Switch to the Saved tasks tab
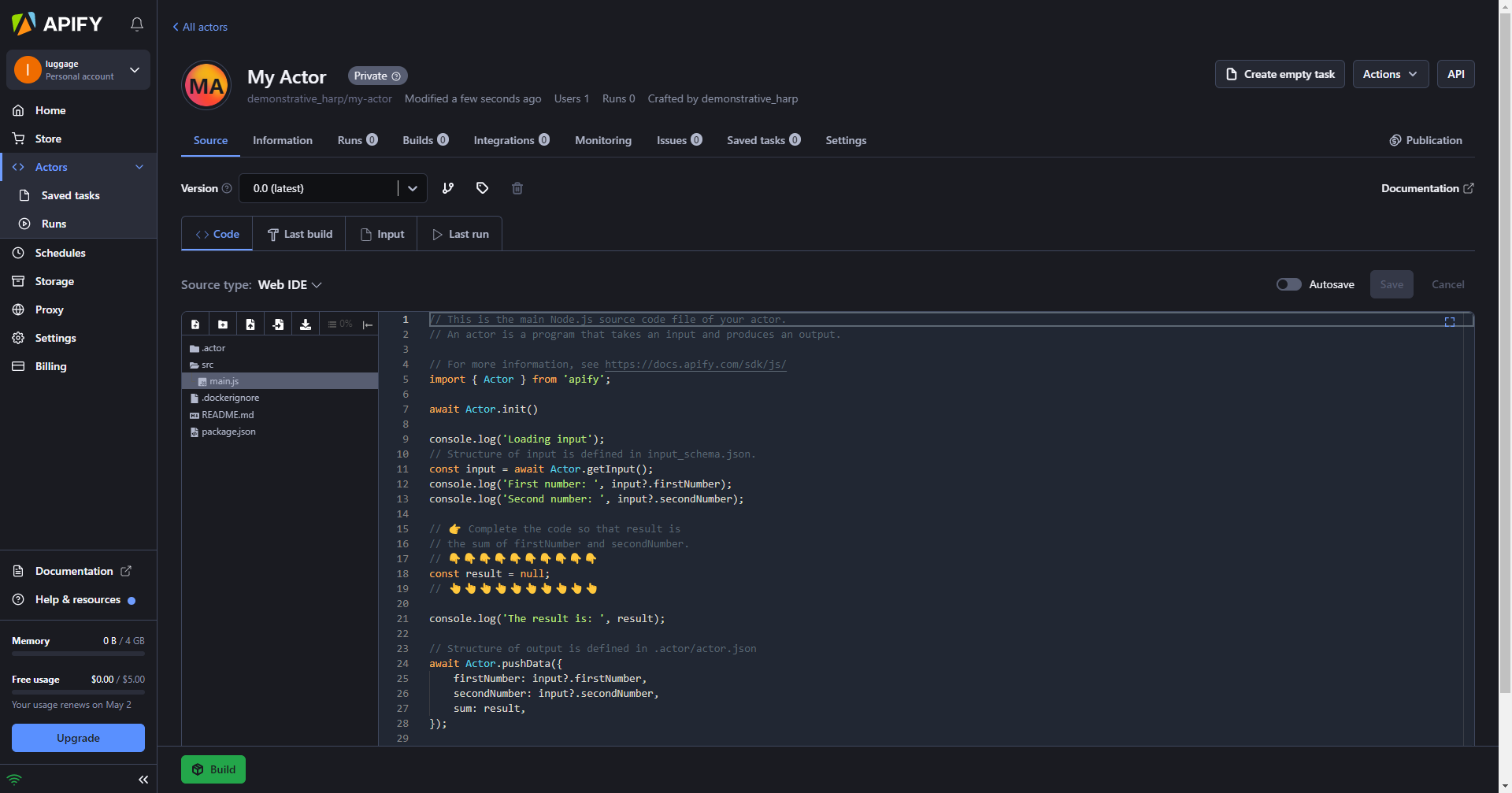 [x=764, y=140]
